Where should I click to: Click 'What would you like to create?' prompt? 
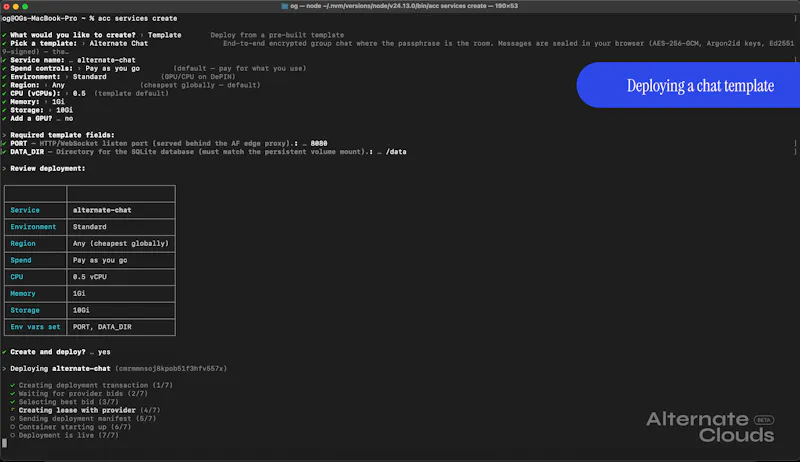[x=73, y=35]
